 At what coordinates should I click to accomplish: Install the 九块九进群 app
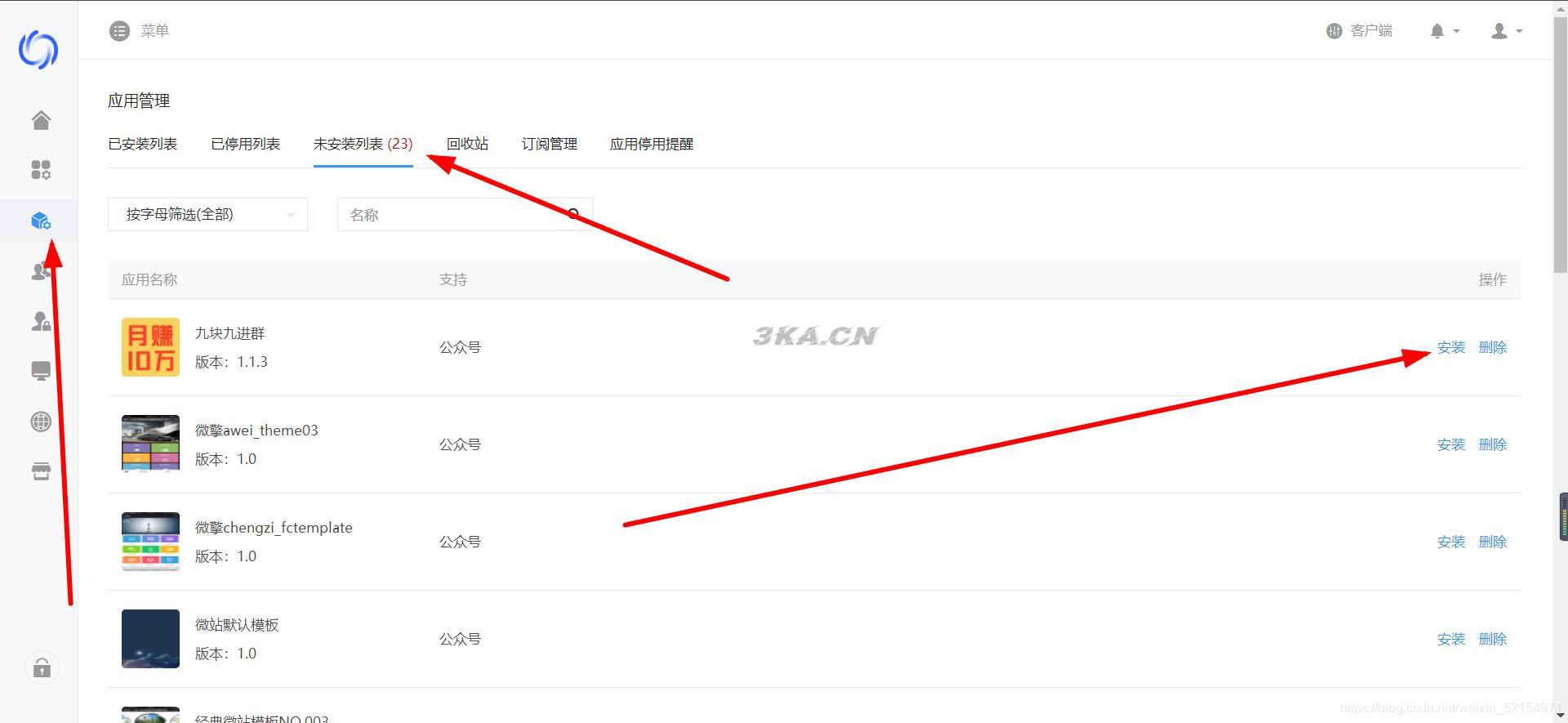1451,347
